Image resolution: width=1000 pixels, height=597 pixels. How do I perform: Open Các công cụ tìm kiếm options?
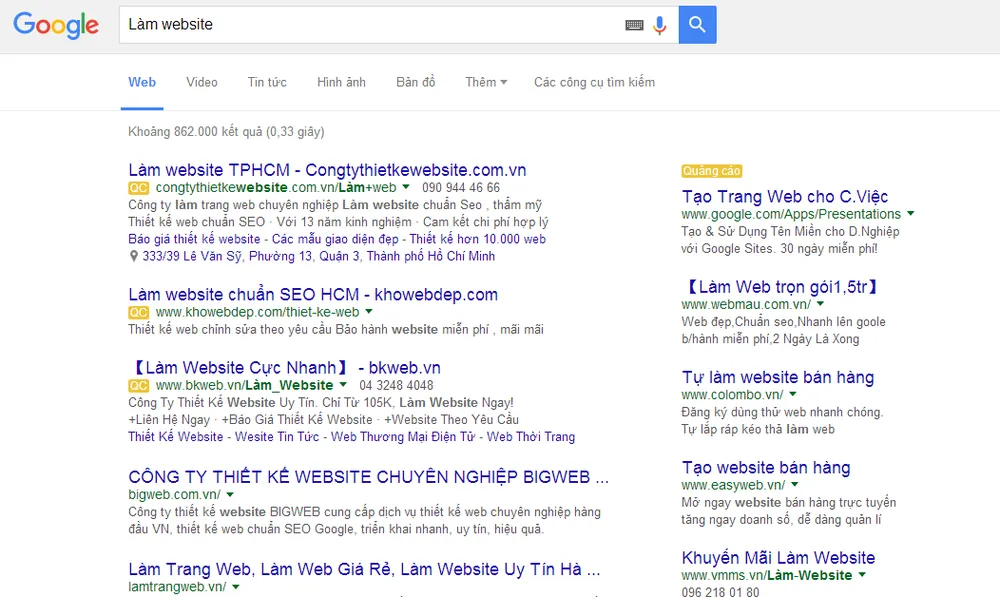594,82
